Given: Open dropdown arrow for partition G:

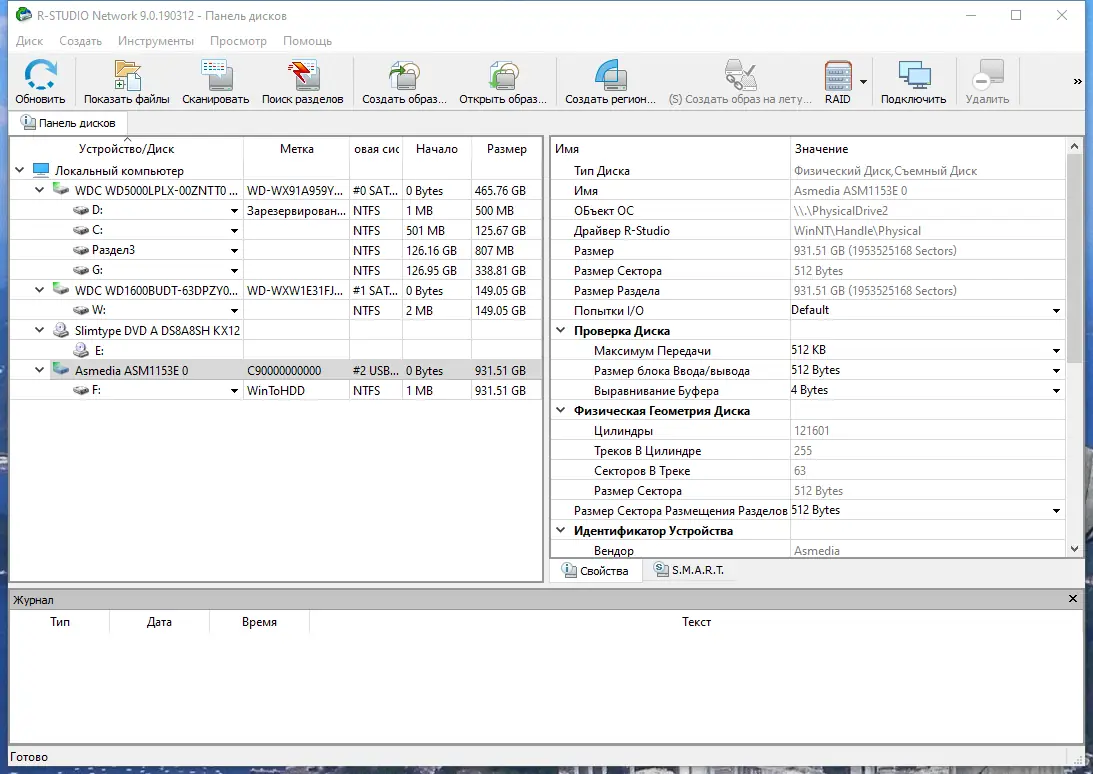Looking at the screenshot, I should pyautogui.click(x=234, y=271).
